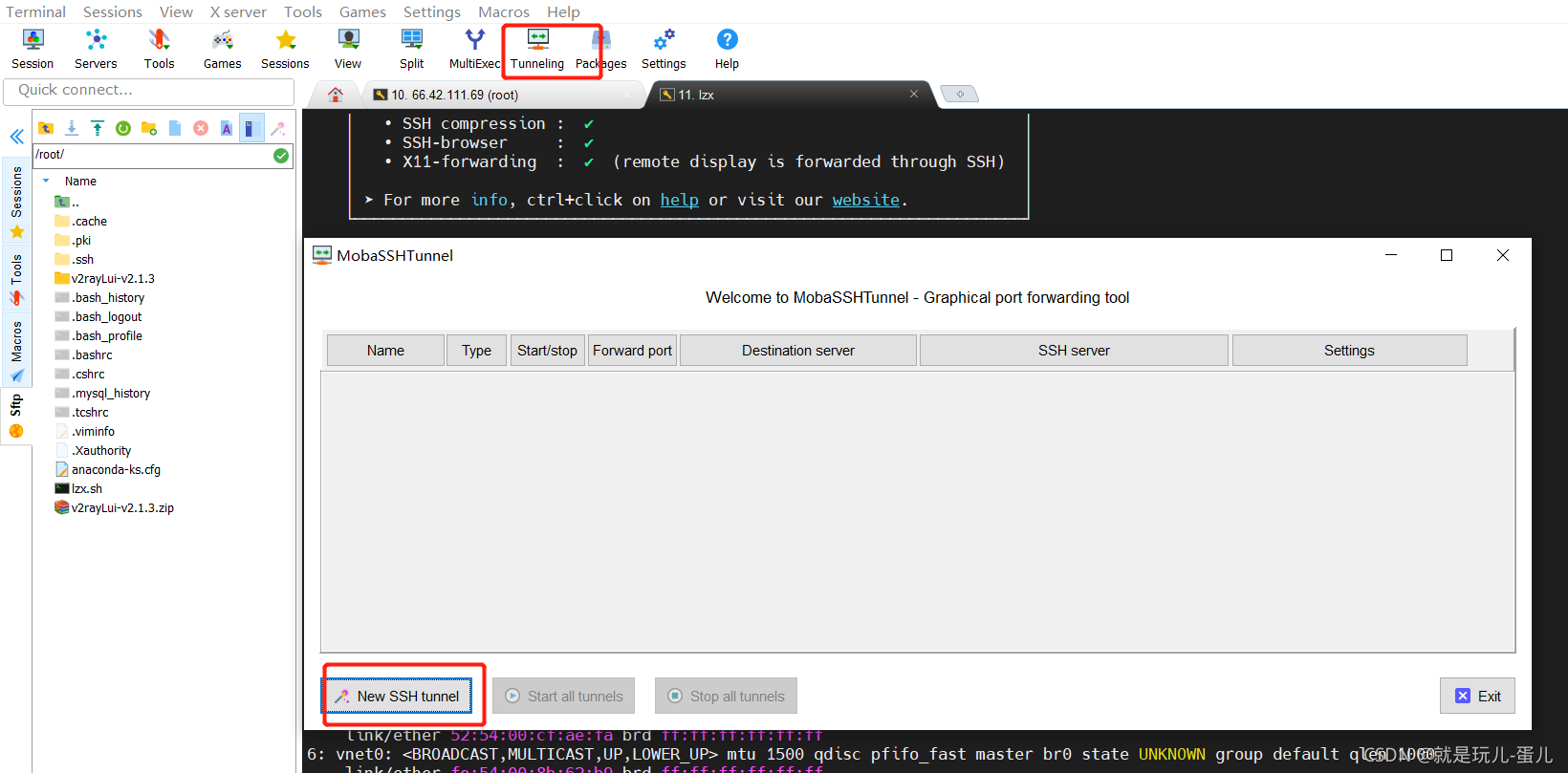Viewport: 1568px width, 773px height.
Task: Refresh the SFTP folder listing
Action: click(123, 128)
